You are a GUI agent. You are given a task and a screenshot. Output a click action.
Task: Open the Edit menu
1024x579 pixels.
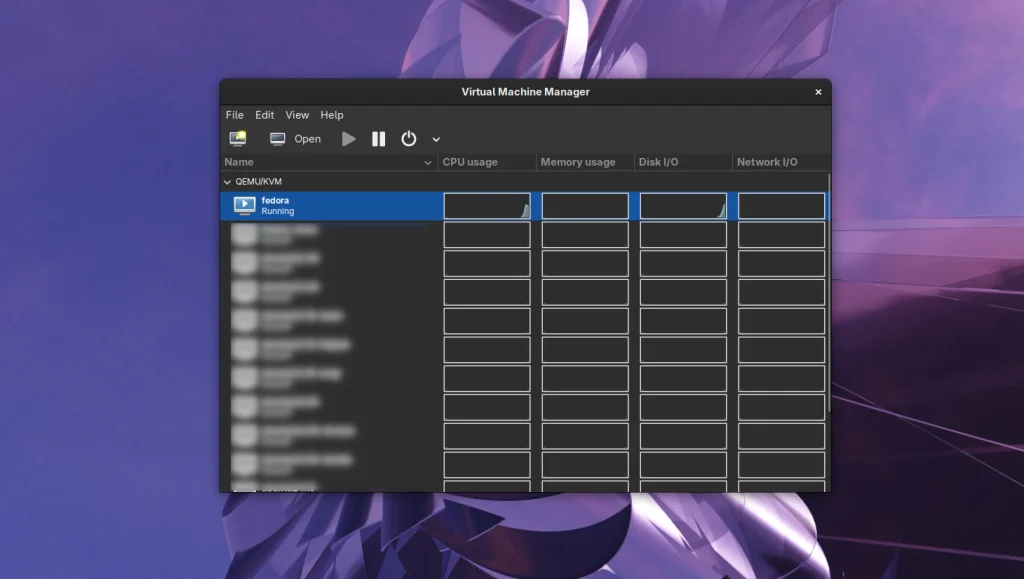(x=264, y=115)
